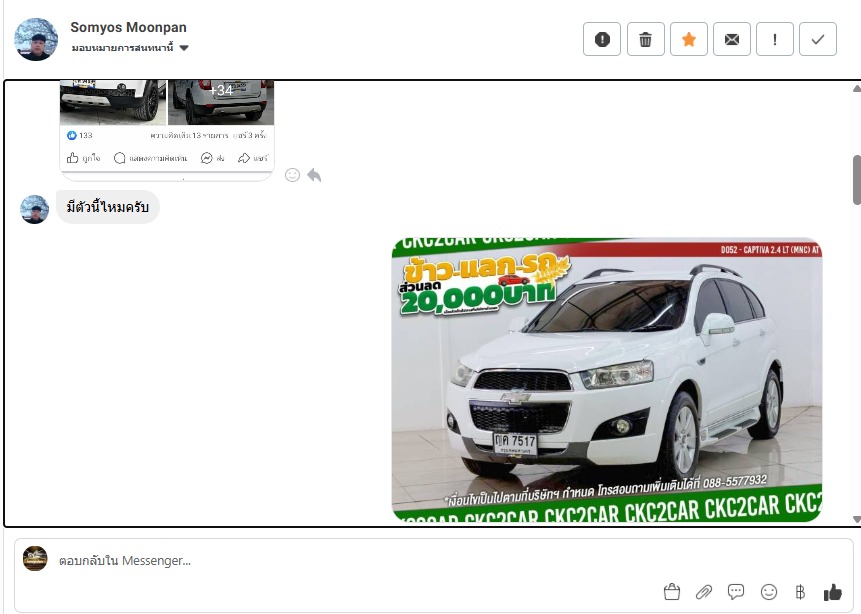The height and width of the screenshot is (614, 861).
Task: Click the 133 likes count
Action: pos(80,135)
